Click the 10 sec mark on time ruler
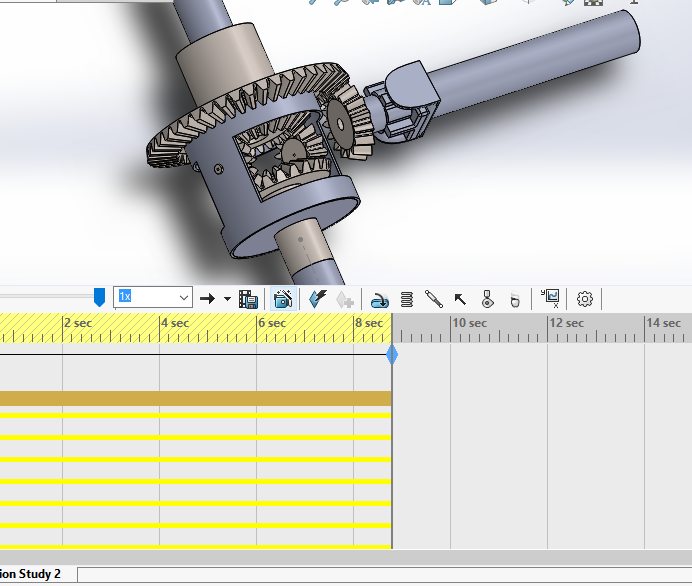 tap(470, 323)
